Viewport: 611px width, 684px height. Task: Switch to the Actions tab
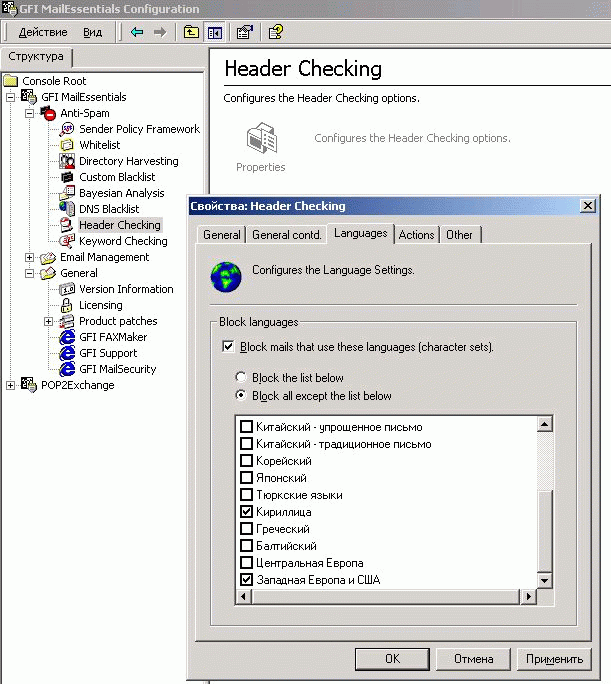point(416,235)
